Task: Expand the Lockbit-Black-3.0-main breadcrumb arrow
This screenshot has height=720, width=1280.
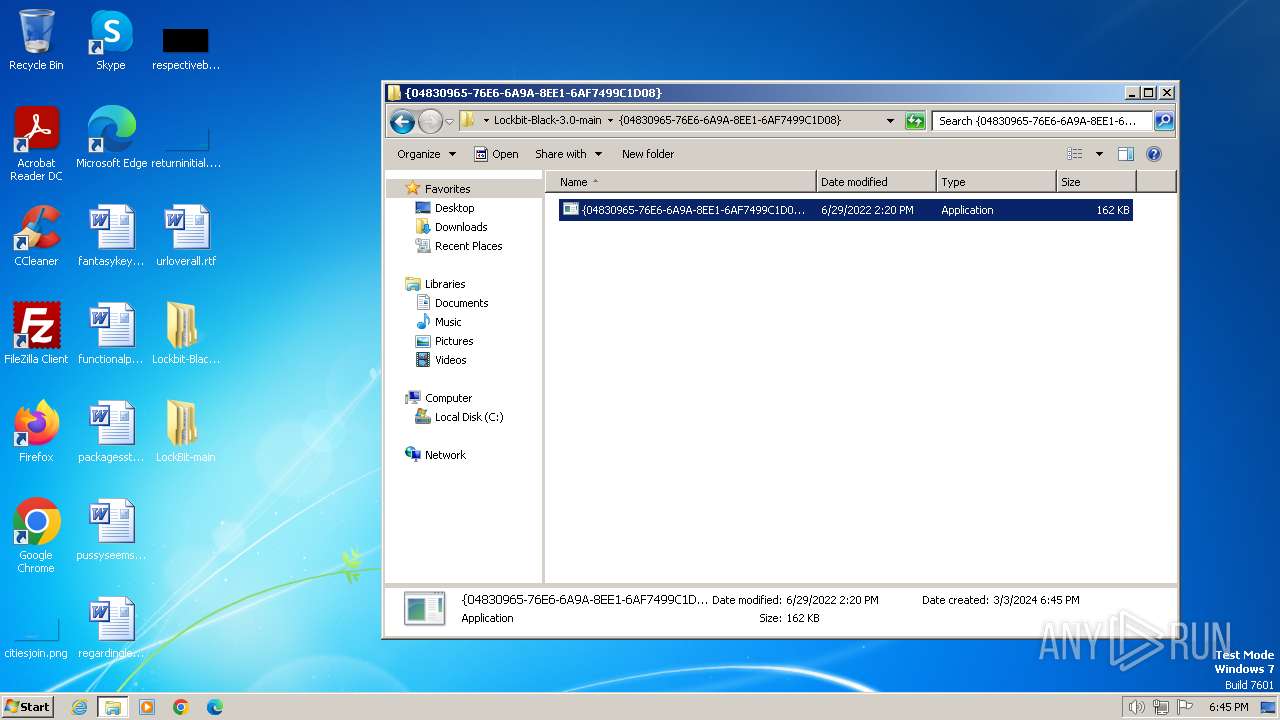Action: click(x=610, y=121)
